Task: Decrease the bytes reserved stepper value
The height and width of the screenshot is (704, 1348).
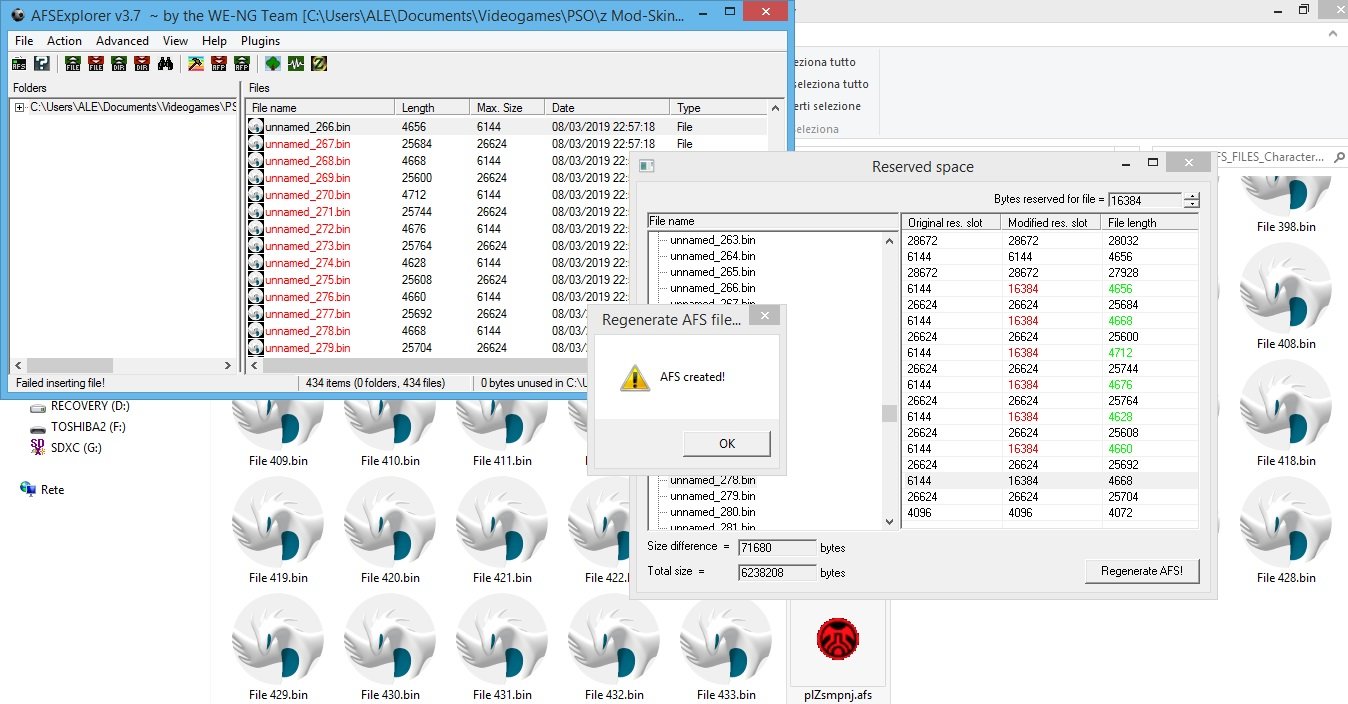Action: tap(1191, 204)
